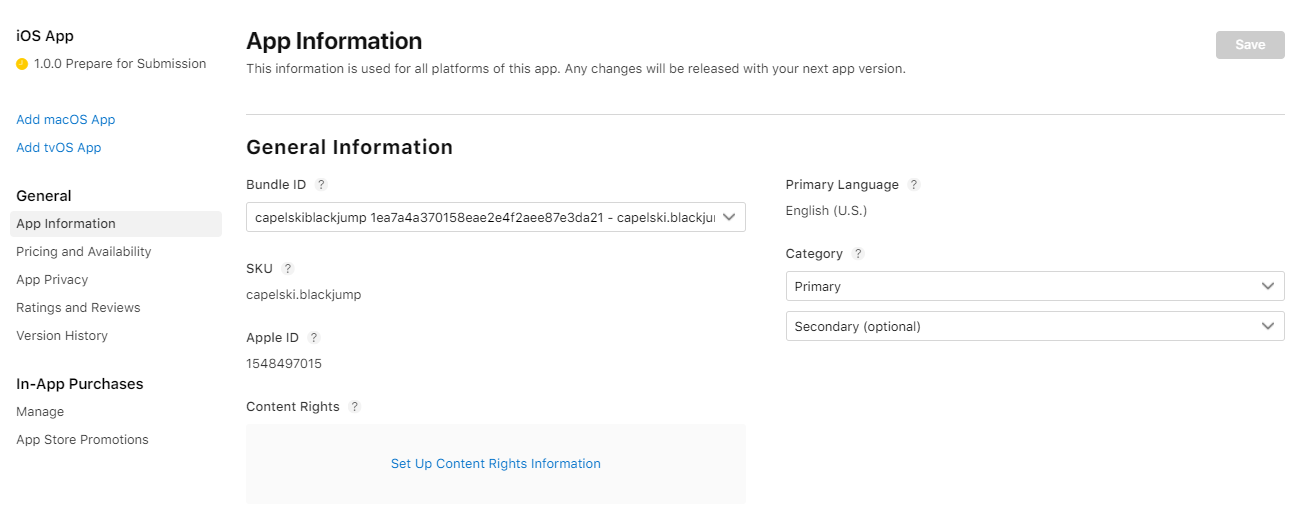Open the Secondary (optional) category dropdown
The height and width of the screenshot is (522, 1307).
click(x=1034, y=326)
